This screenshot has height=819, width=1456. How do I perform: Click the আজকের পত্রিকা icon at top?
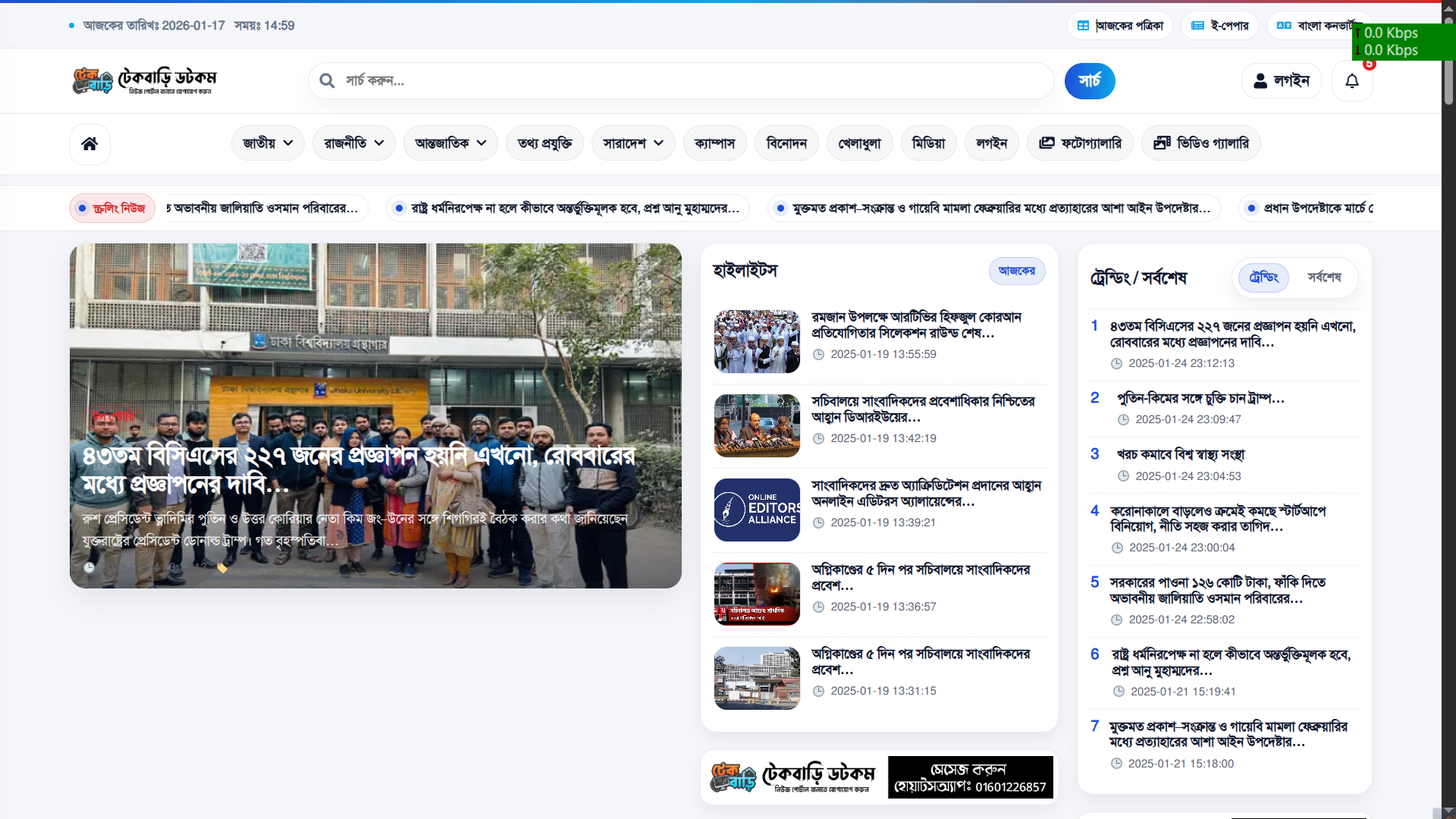pos(1084,26)
